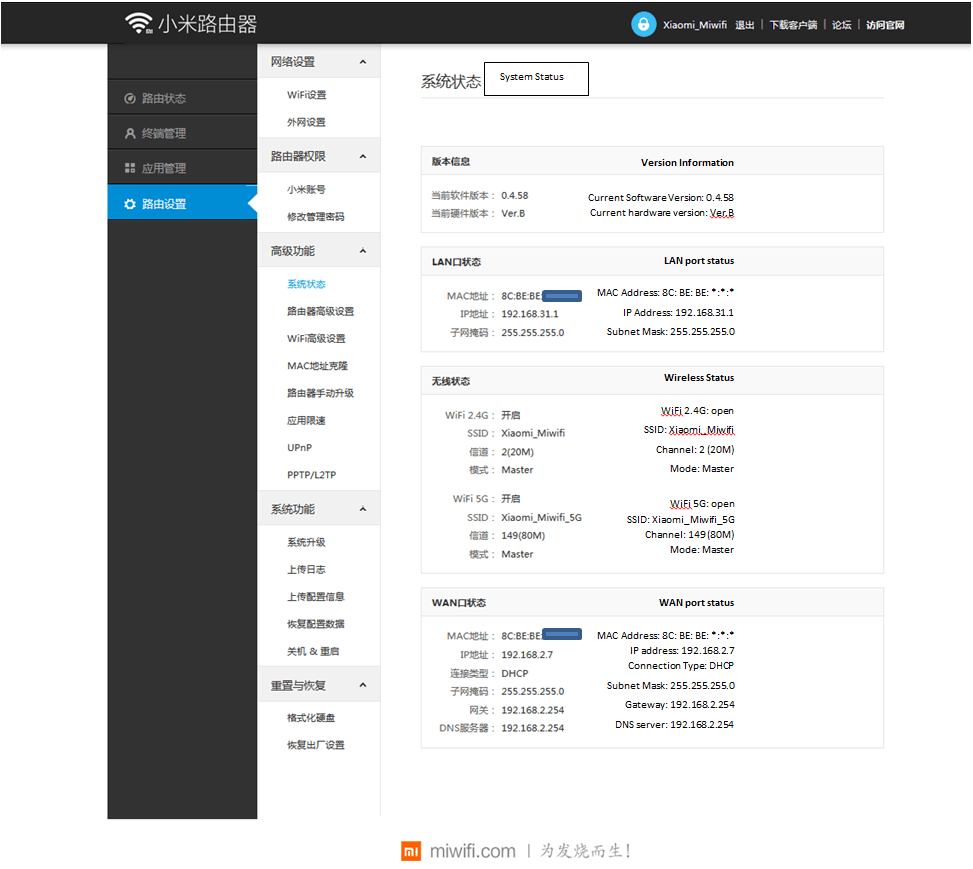Open 系统升级 page

(307, 542)
